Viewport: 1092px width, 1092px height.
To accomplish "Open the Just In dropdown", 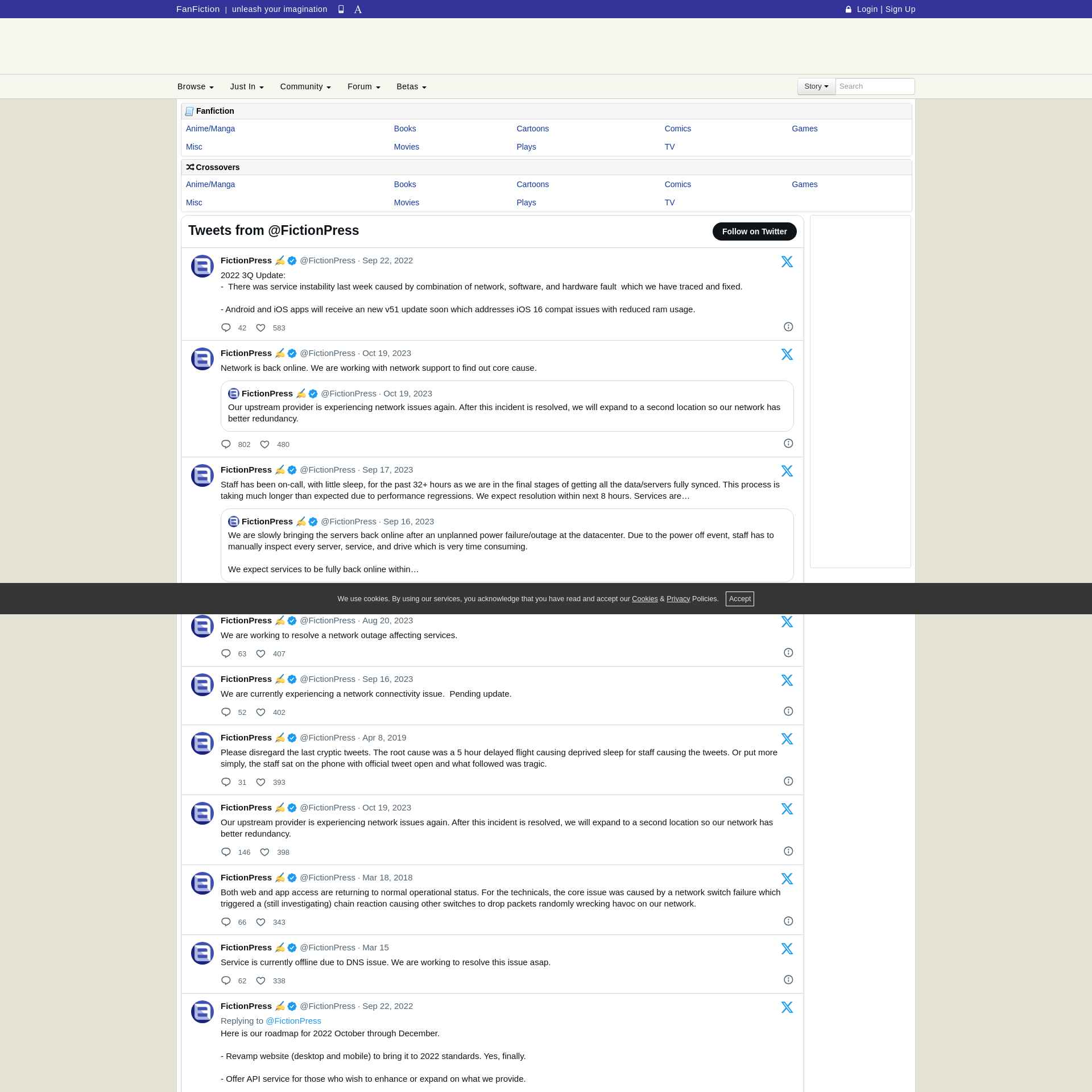I will [247, 86].
